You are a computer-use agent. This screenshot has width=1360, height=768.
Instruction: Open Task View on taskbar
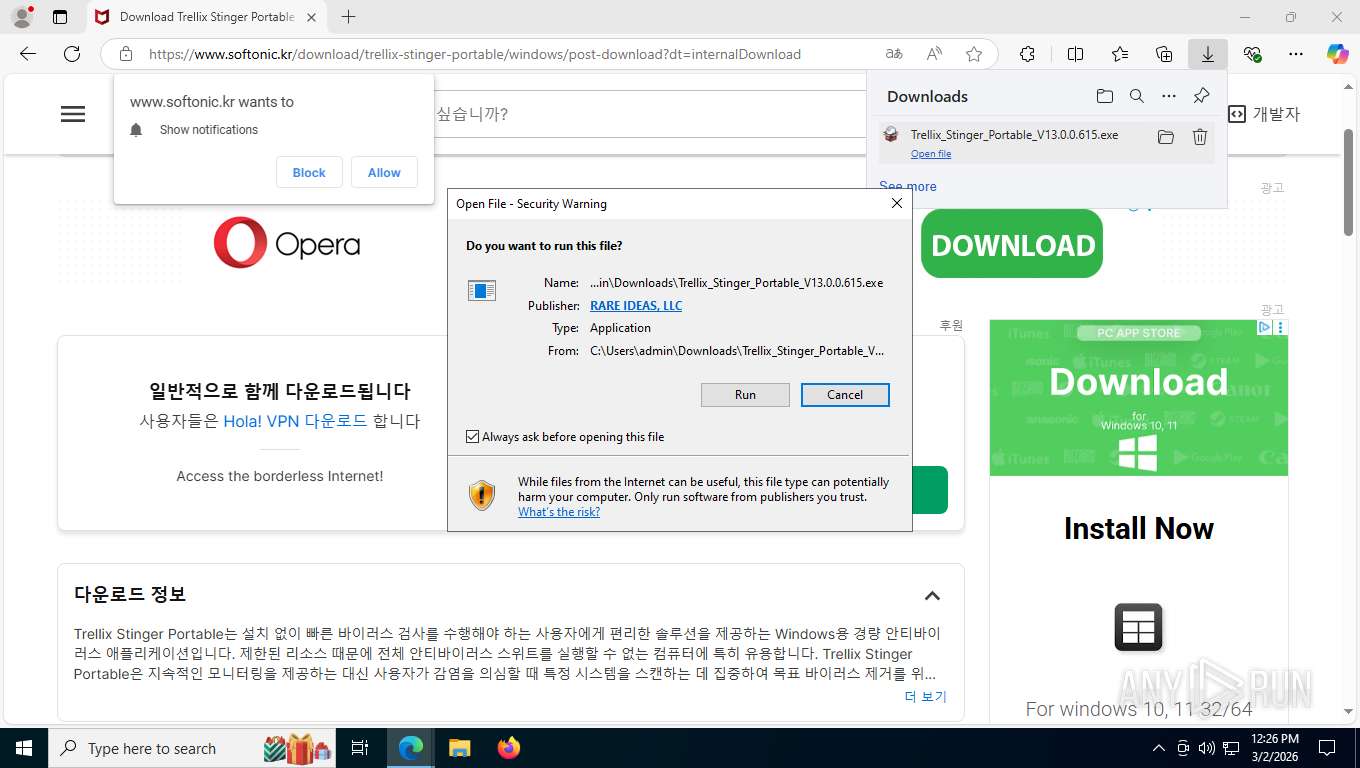click(361, 748)
